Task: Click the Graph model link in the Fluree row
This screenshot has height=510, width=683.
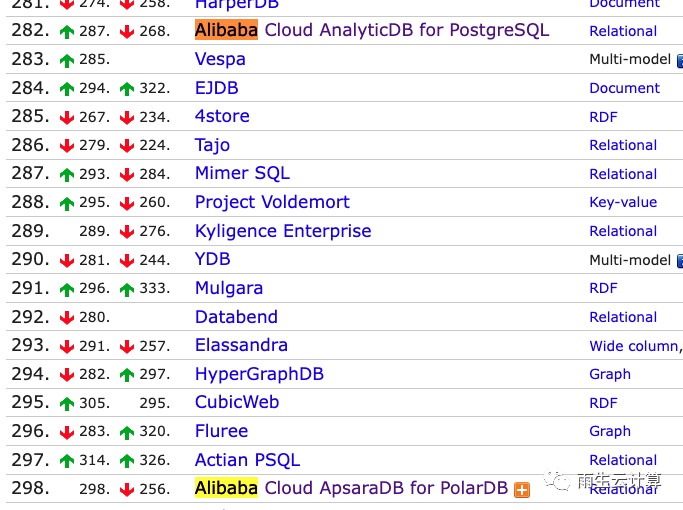Action: (x=610, y=431)
